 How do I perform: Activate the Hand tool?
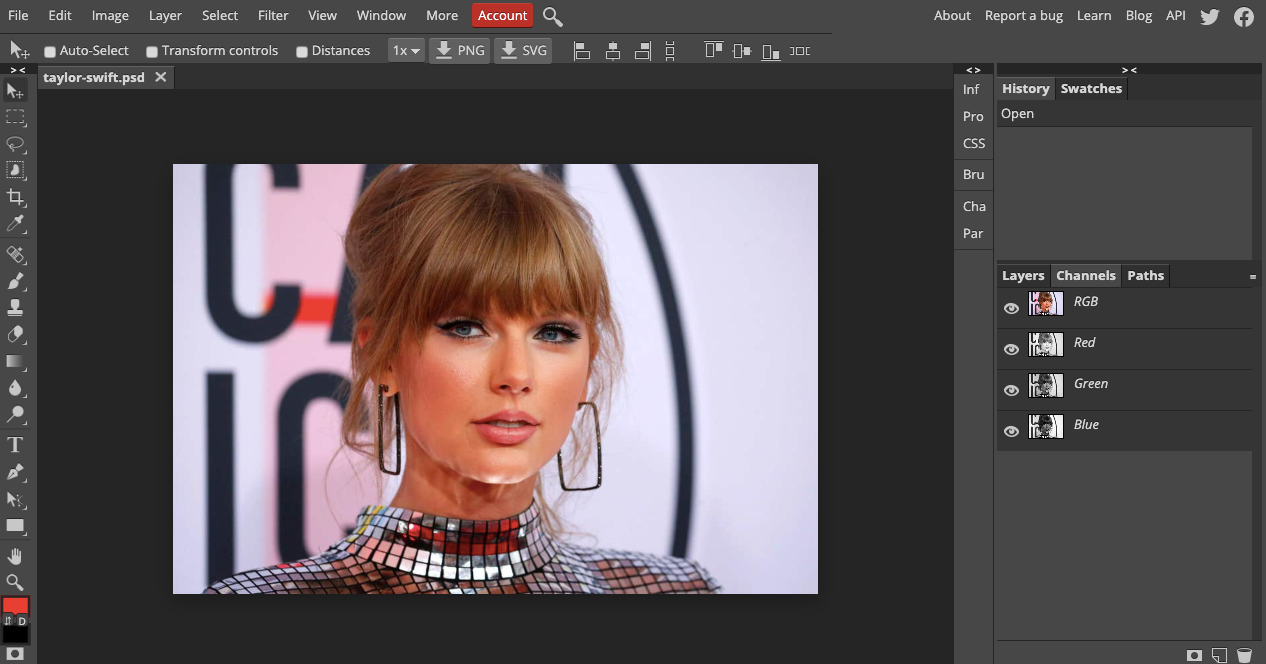(x=15, y=556)
